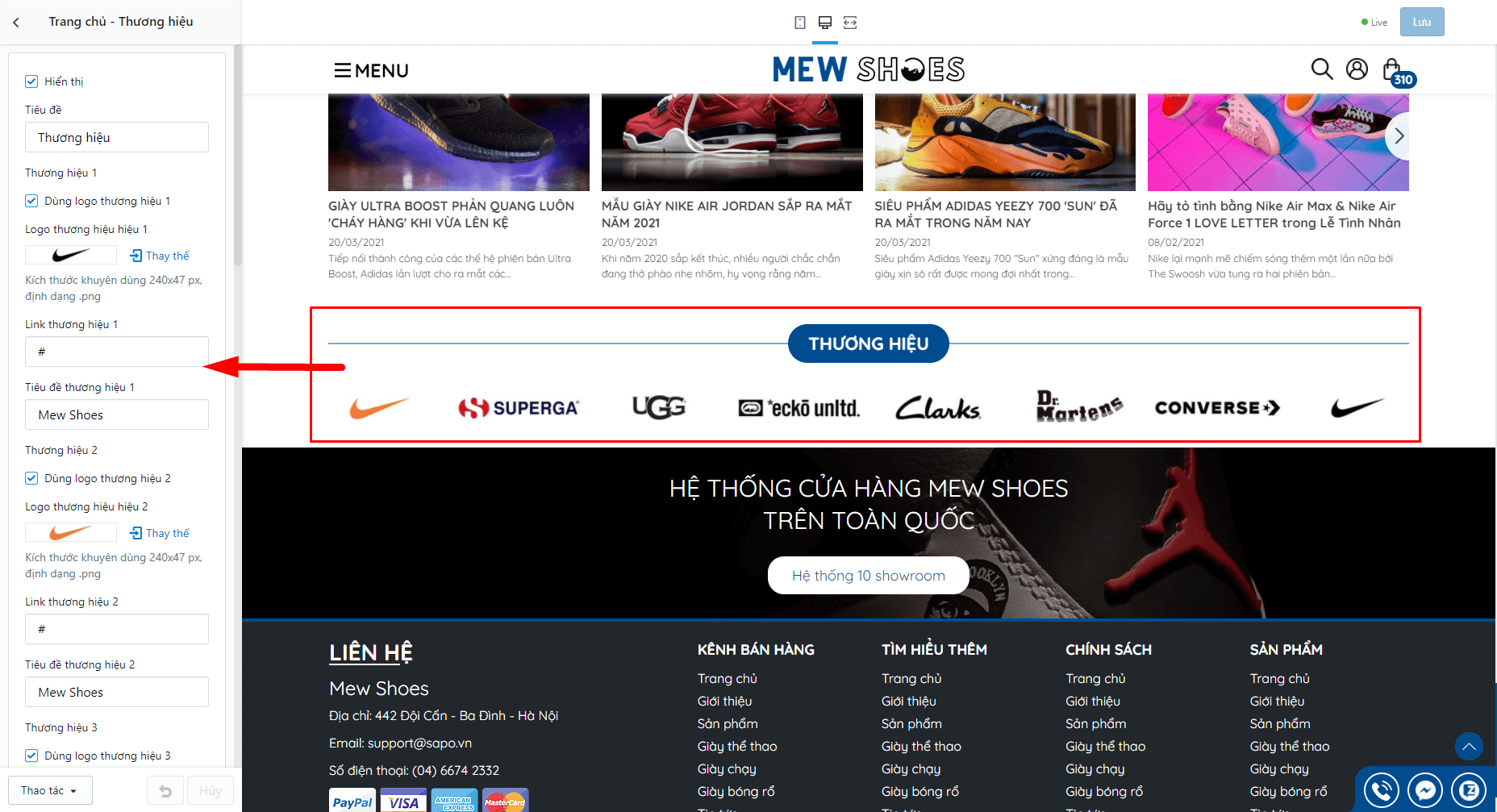Toggle the Hiển thị checkbox
The width and height of the screenshot is (1497, 812).
(31, 81)
